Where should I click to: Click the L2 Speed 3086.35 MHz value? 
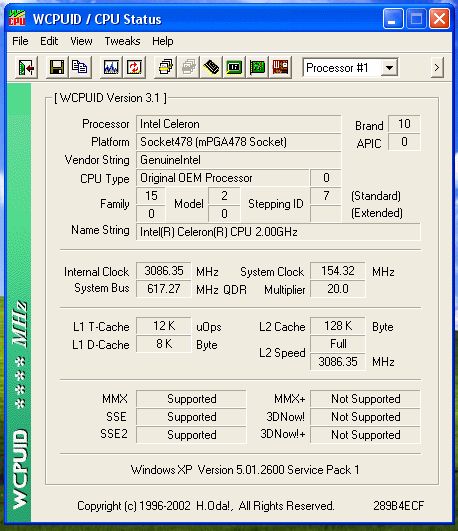pos(338,362)
